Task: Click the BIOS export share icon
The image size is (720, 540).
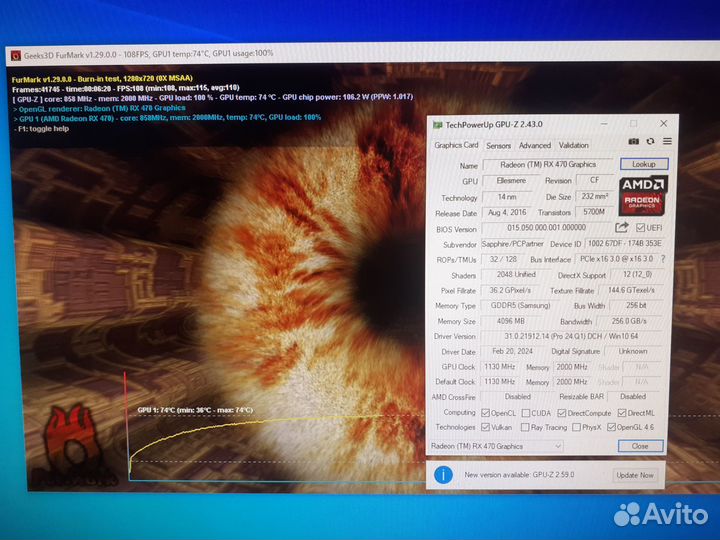Action: click(622, 227)
